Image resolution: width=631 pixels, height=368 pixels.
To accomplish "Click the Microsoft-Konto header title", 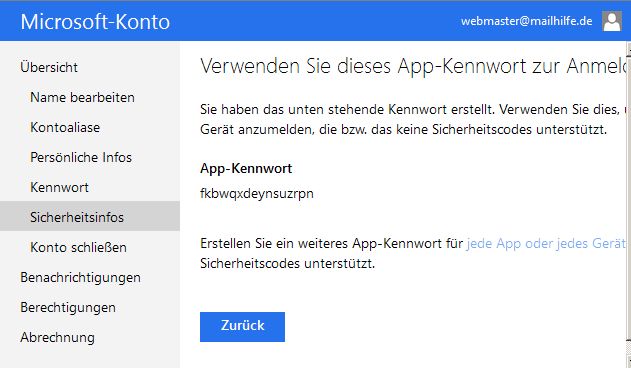I will click(95, 22).
